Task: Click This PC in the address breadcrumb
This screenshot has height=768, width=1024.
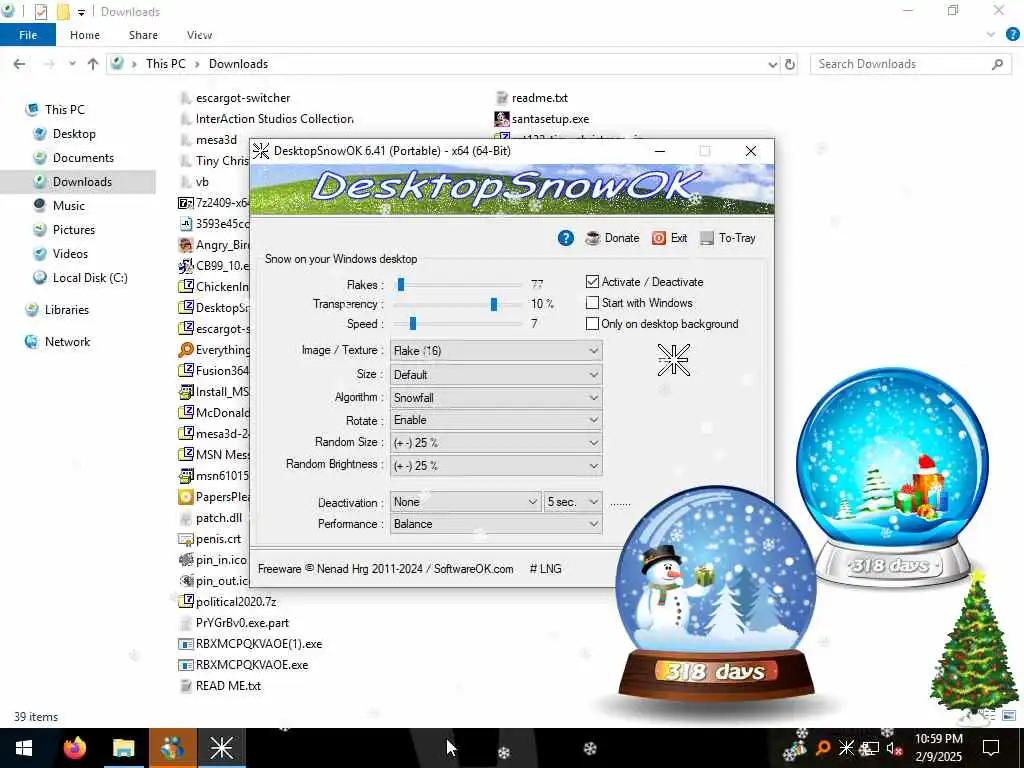Action: pos(165,64)
